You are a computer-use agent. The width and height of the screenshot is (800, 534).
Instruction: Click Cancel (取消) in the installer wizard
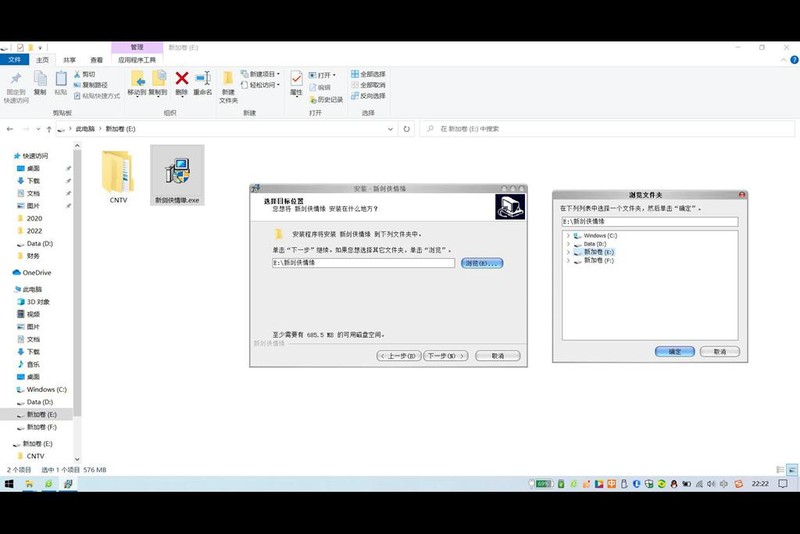pyautogui.click(x=498, y=356)
